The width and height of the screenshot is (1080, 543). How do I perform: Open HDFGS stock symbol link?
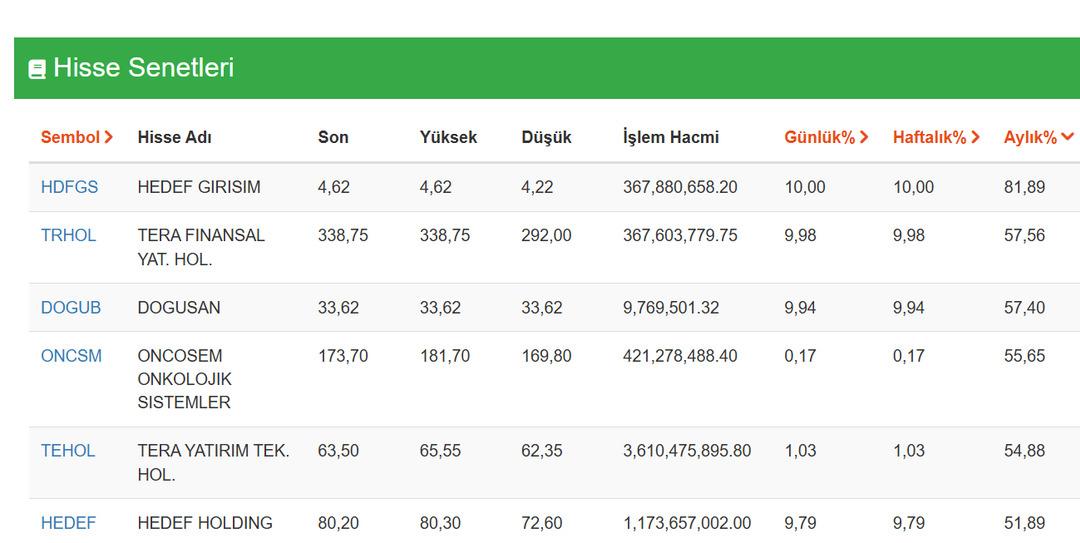pos(69,187)
